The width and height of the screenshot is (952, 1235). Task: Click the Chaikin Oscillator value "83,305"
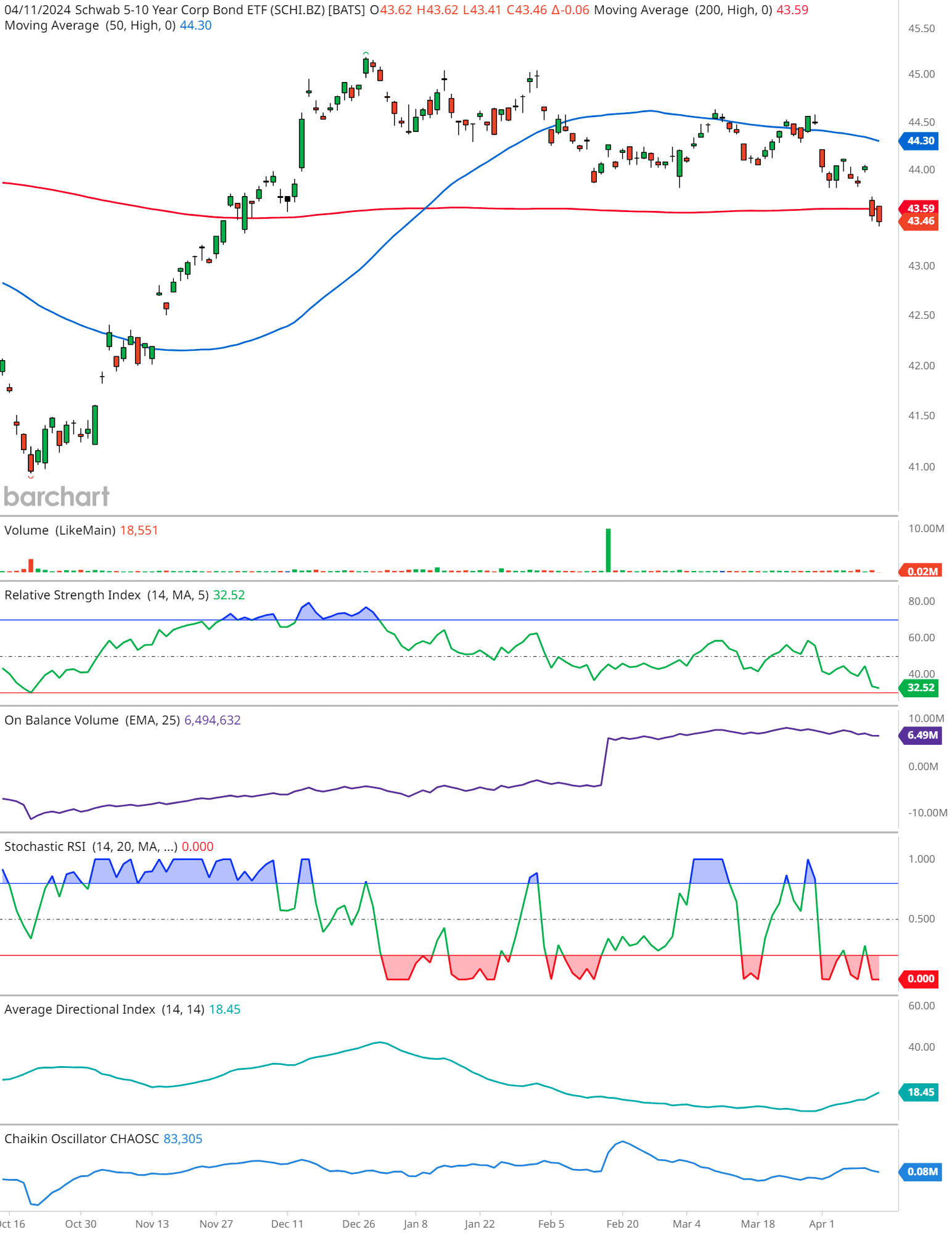(183, 1139)
